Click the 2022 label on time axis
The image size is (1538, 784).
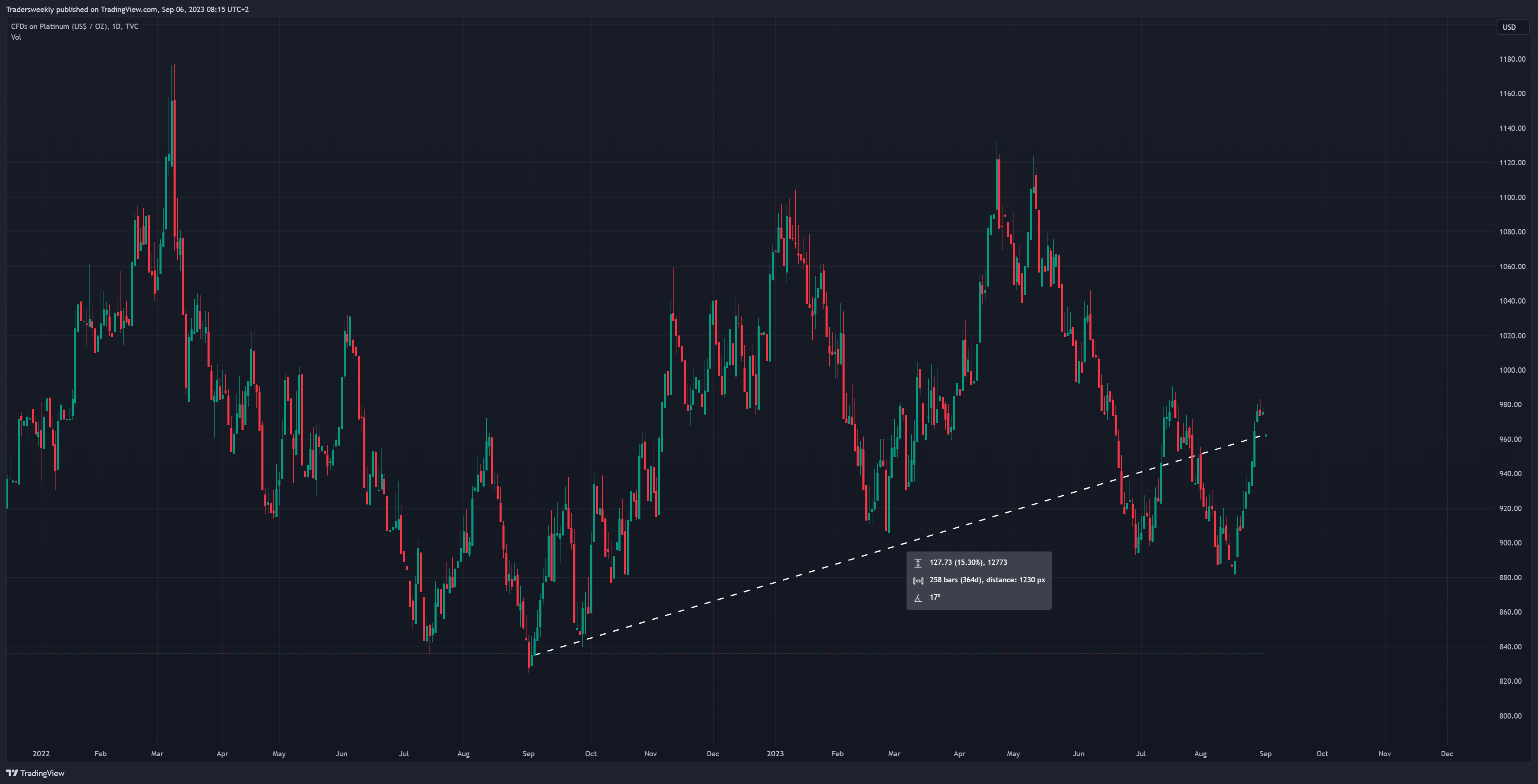(x=41, y=753)
